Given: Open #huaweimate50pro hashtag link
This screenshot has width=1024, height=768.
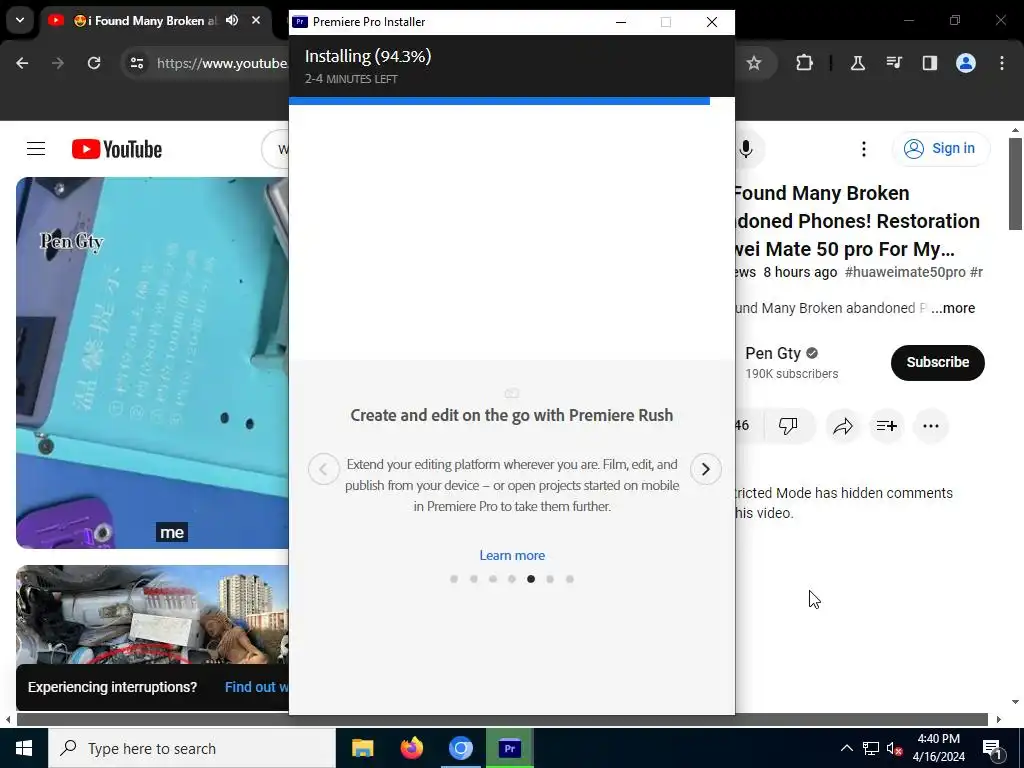Looking at the screenshot, I should point(904,272).
